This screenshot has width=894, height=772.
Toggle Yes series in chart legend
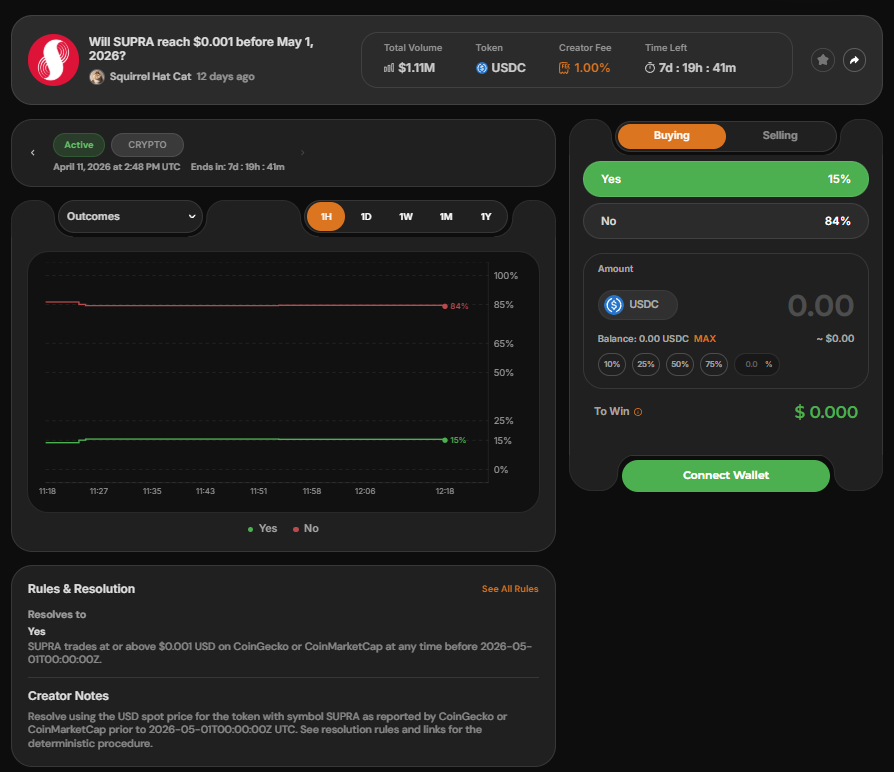(262, 529)
